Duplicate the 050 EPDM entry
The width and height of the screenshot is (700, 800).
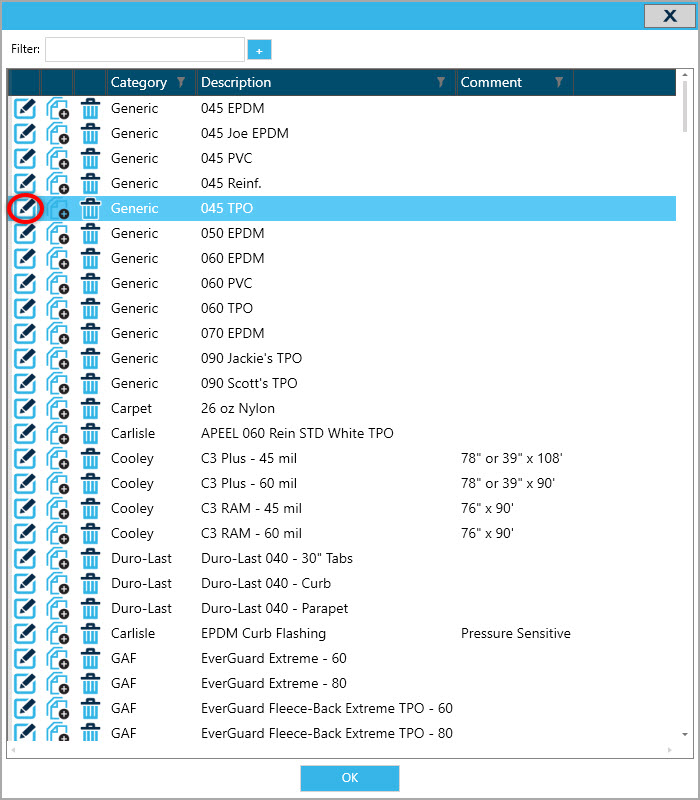tap(58, 233)
